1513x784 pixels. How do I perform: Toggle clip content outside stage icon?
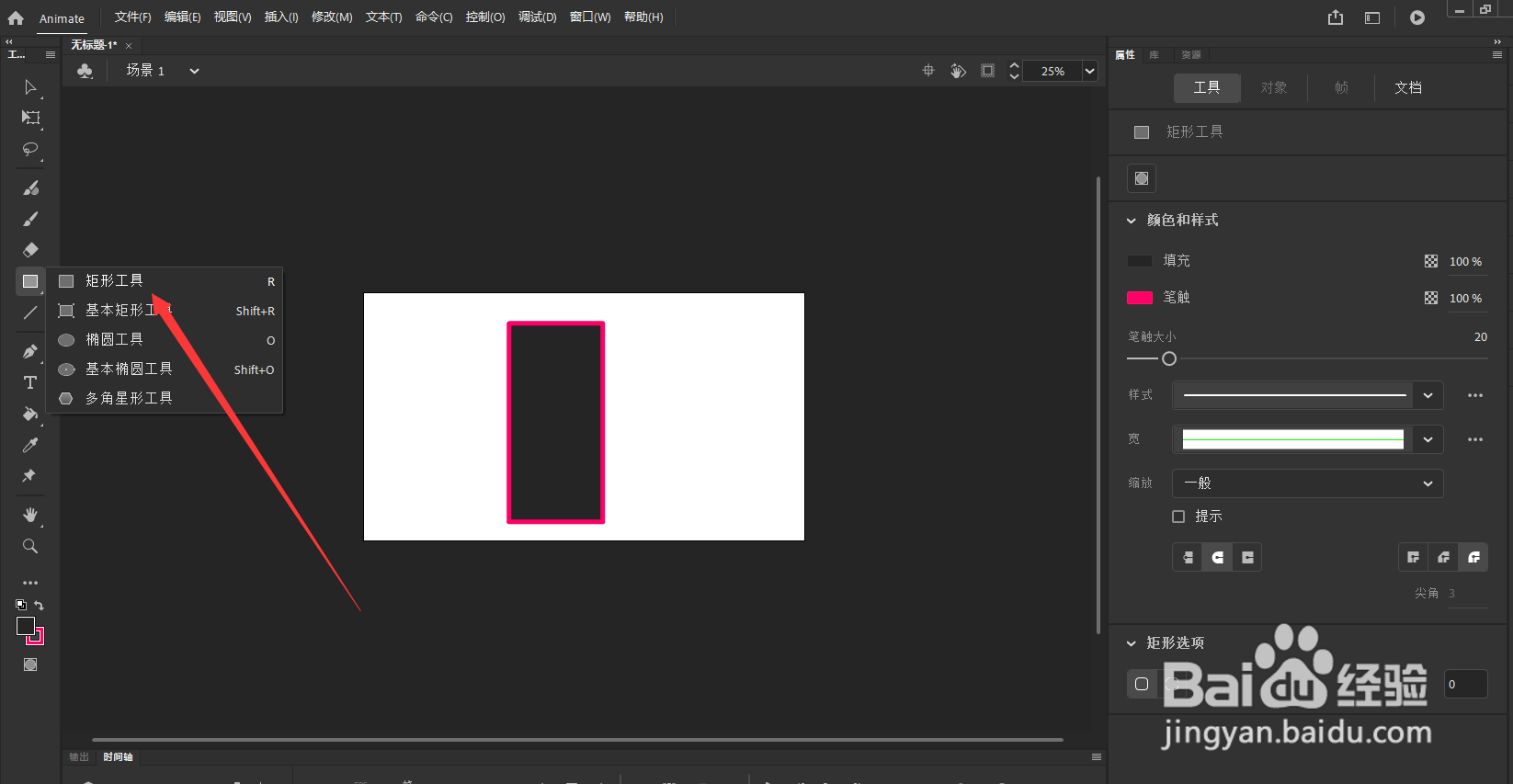point(988,71)
